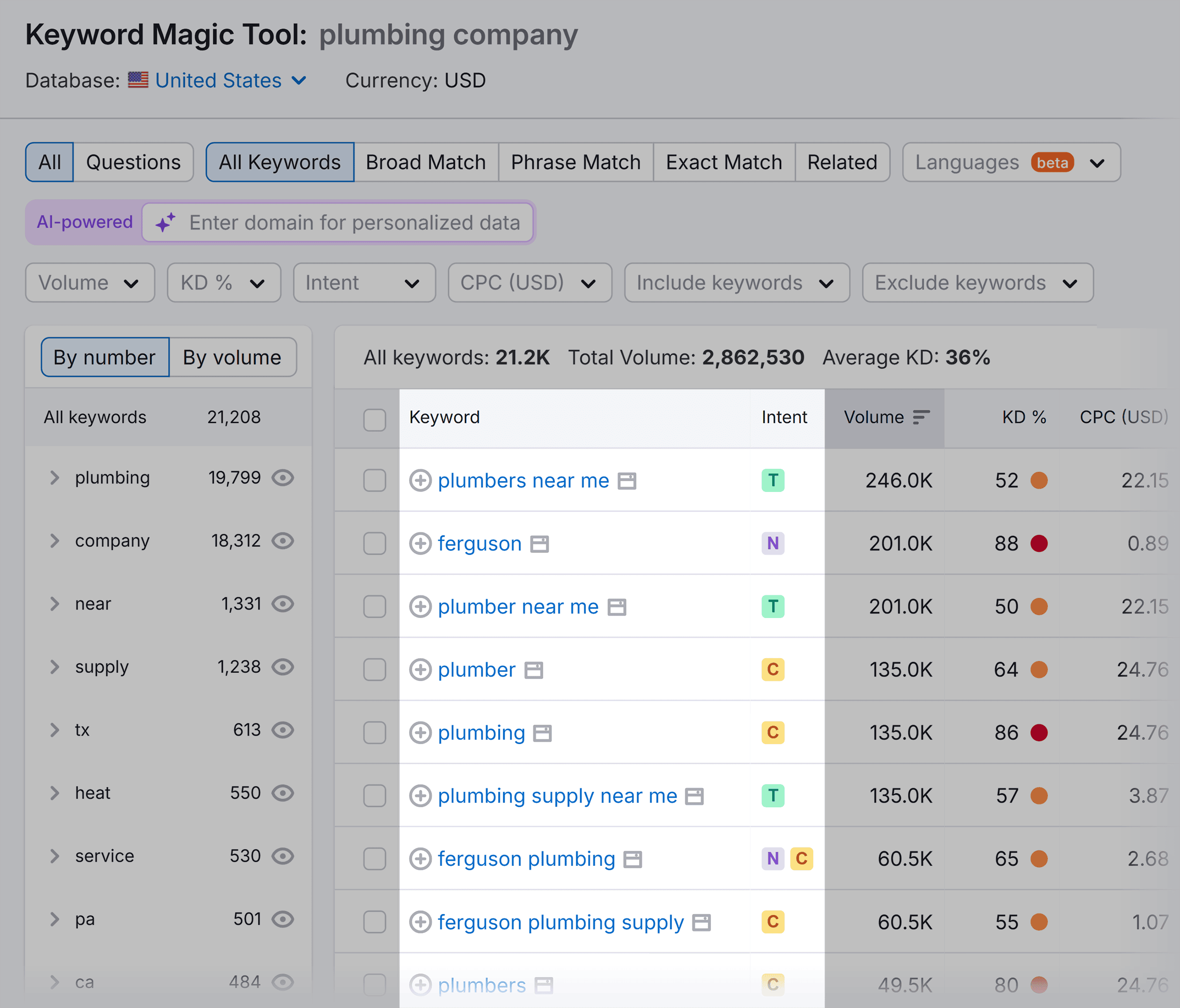Screen dimensions: 1180x1008
Task: Select the checkbox for "ferguson plumbing"
Action: pos(375,859)
